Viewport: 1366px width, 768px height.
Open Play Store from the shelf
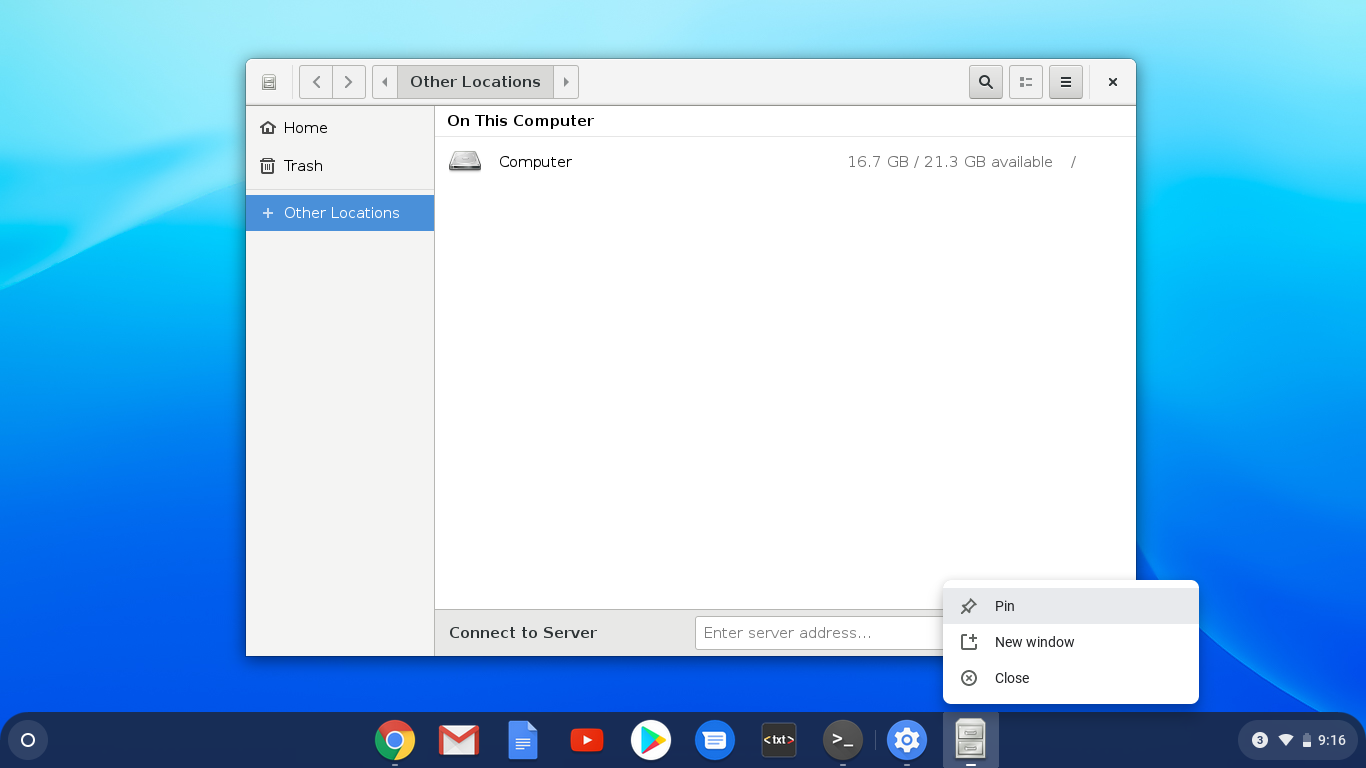click(651, 740)
